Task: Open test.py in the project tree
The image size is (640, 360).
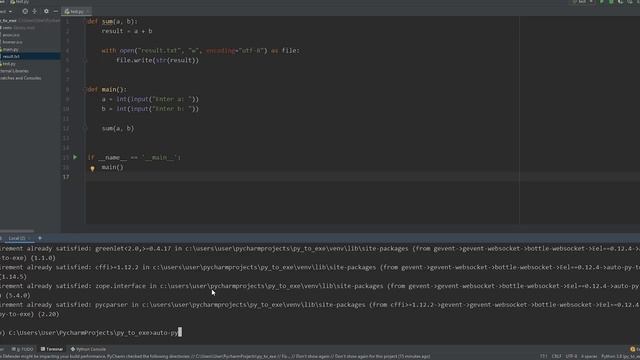Action: pos(9,64)
